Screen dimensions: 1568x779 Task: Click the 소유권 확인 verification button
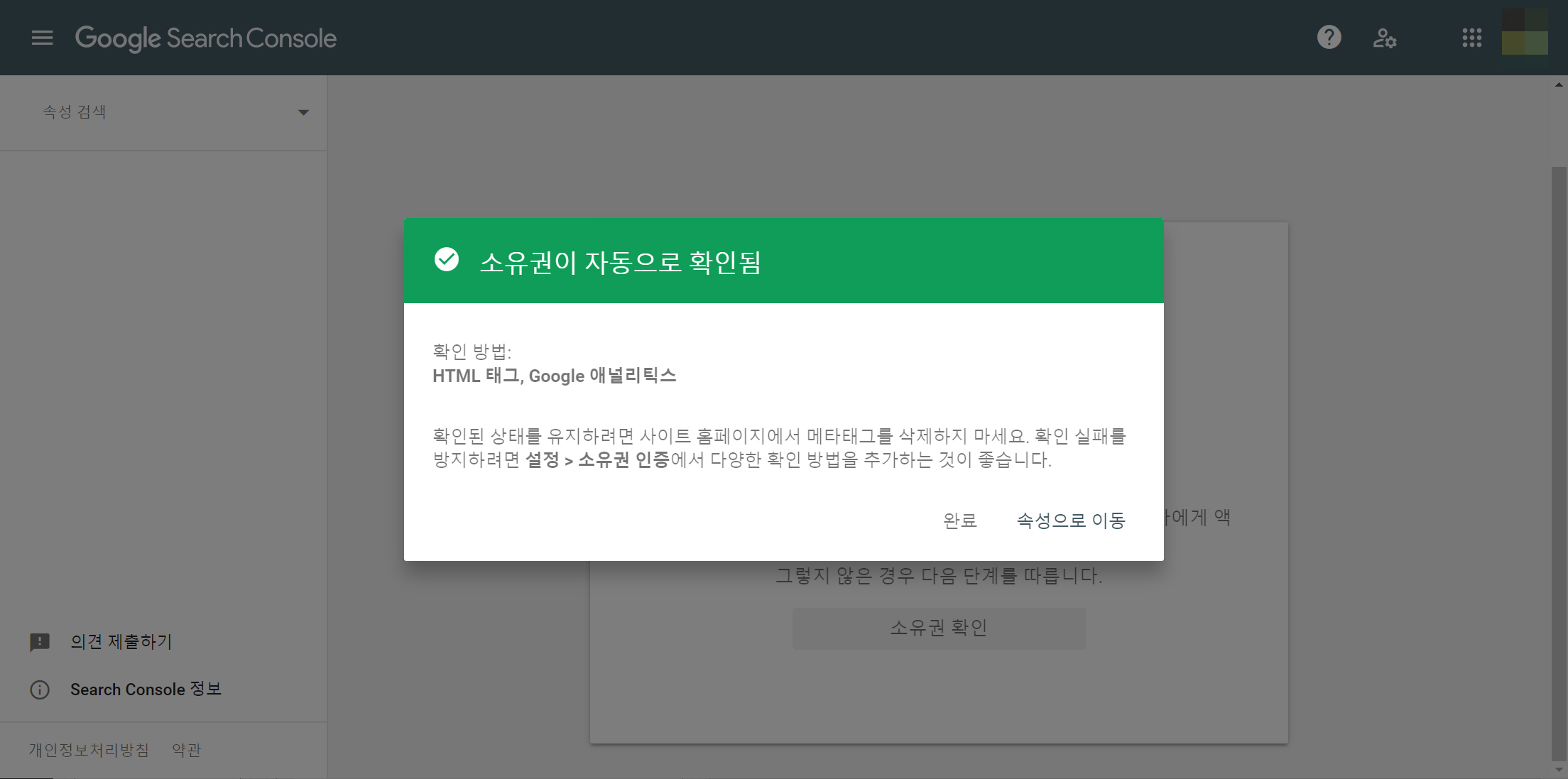pos(939,628)
